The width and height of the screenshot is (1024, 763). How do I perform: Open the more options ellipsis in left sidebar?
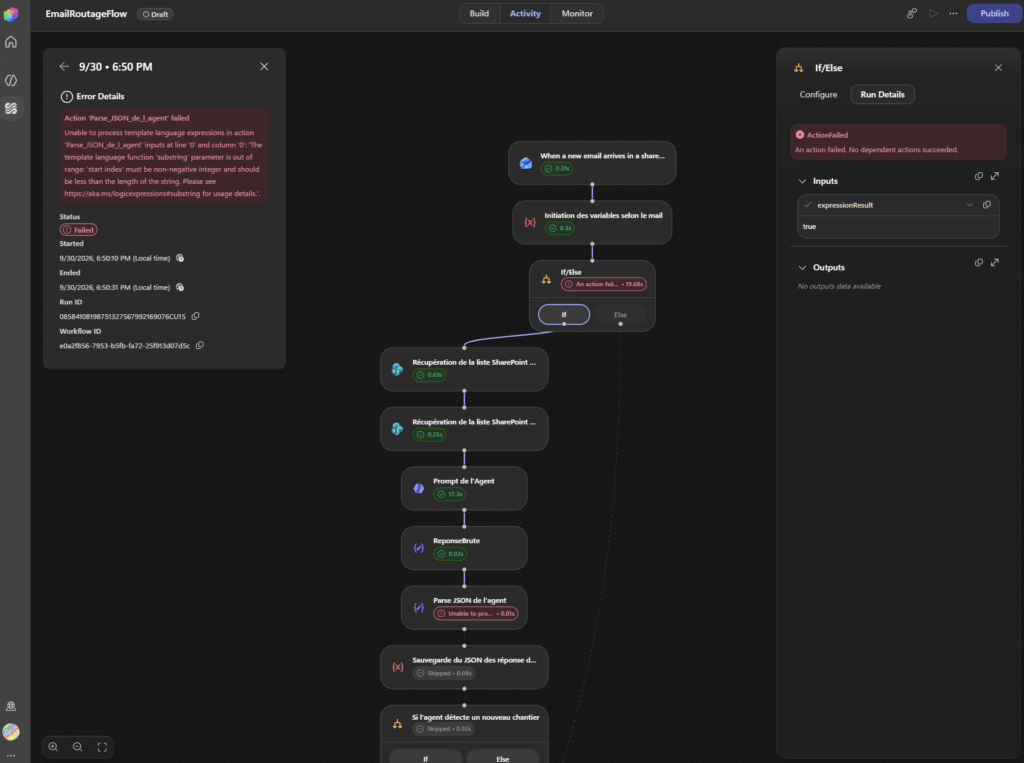[11, 755]
